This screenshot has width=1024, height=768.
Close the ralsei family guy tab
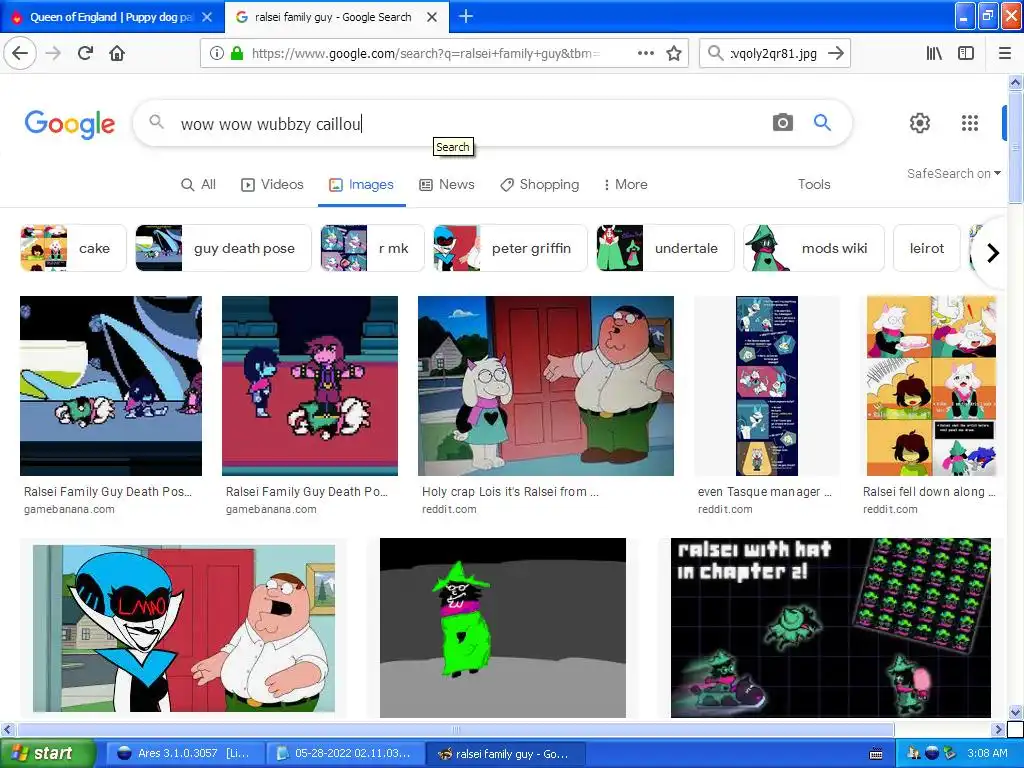tap(432, 17)
